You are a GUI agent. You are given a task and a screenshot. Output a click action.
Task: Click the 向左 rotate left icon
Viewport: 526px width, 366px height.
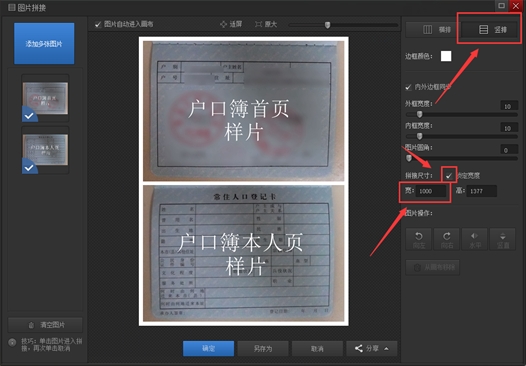[x=419, y=239]
